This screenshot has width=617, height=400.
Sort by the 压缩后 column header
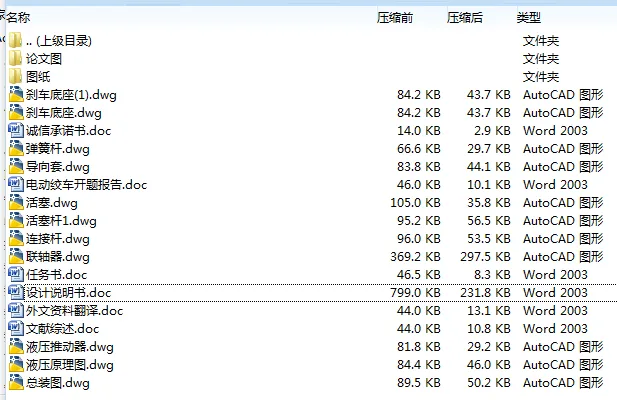click(465, 17)
